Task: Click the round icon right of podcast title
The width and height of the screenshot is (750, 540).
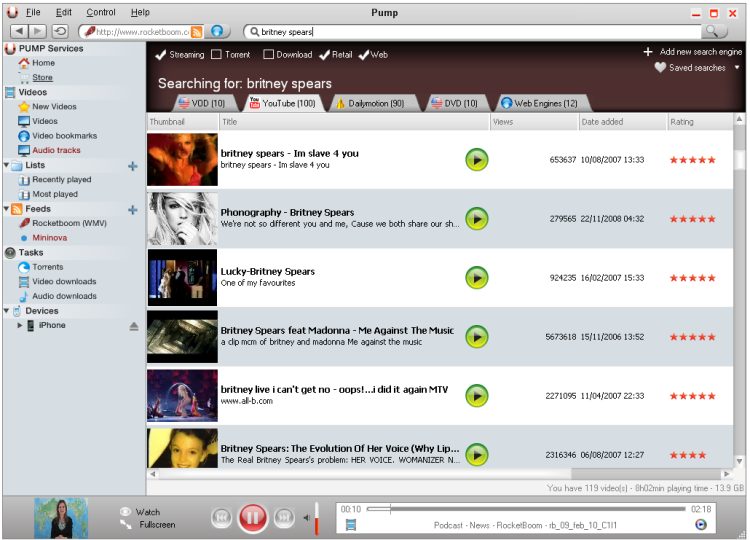Action: click(700, 525)
